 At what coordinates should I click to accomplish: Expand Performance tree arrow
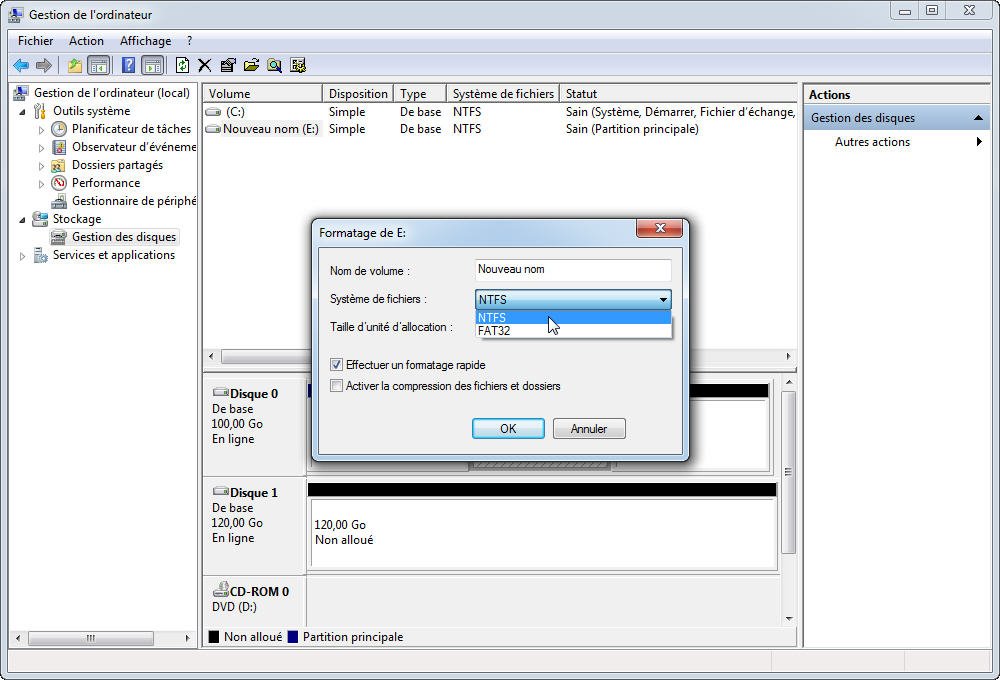(x=41, y=184)
